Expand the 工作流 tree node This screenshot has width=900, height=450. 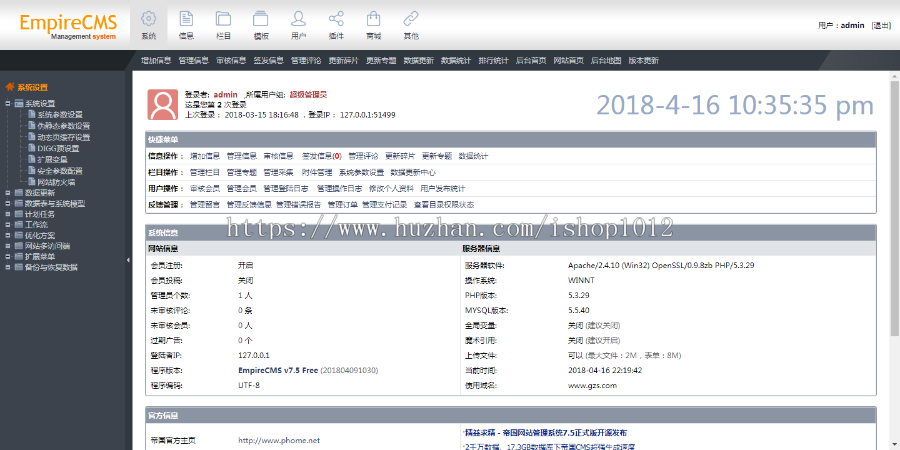[x=8, y=225]
